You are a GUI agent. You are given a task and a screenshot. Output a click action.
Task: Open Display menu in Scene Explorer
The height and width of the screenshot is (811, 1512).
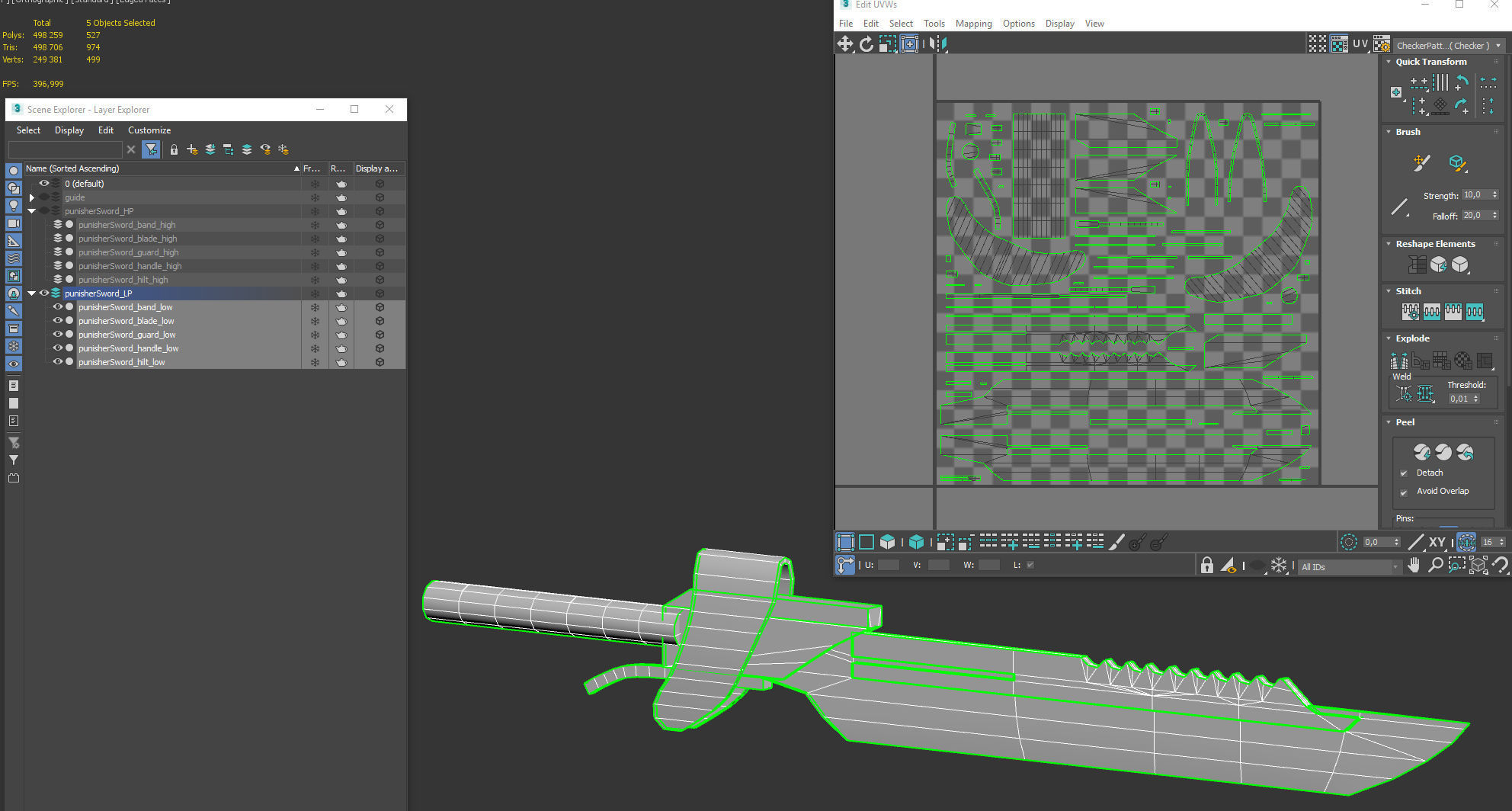click(69, 130)
